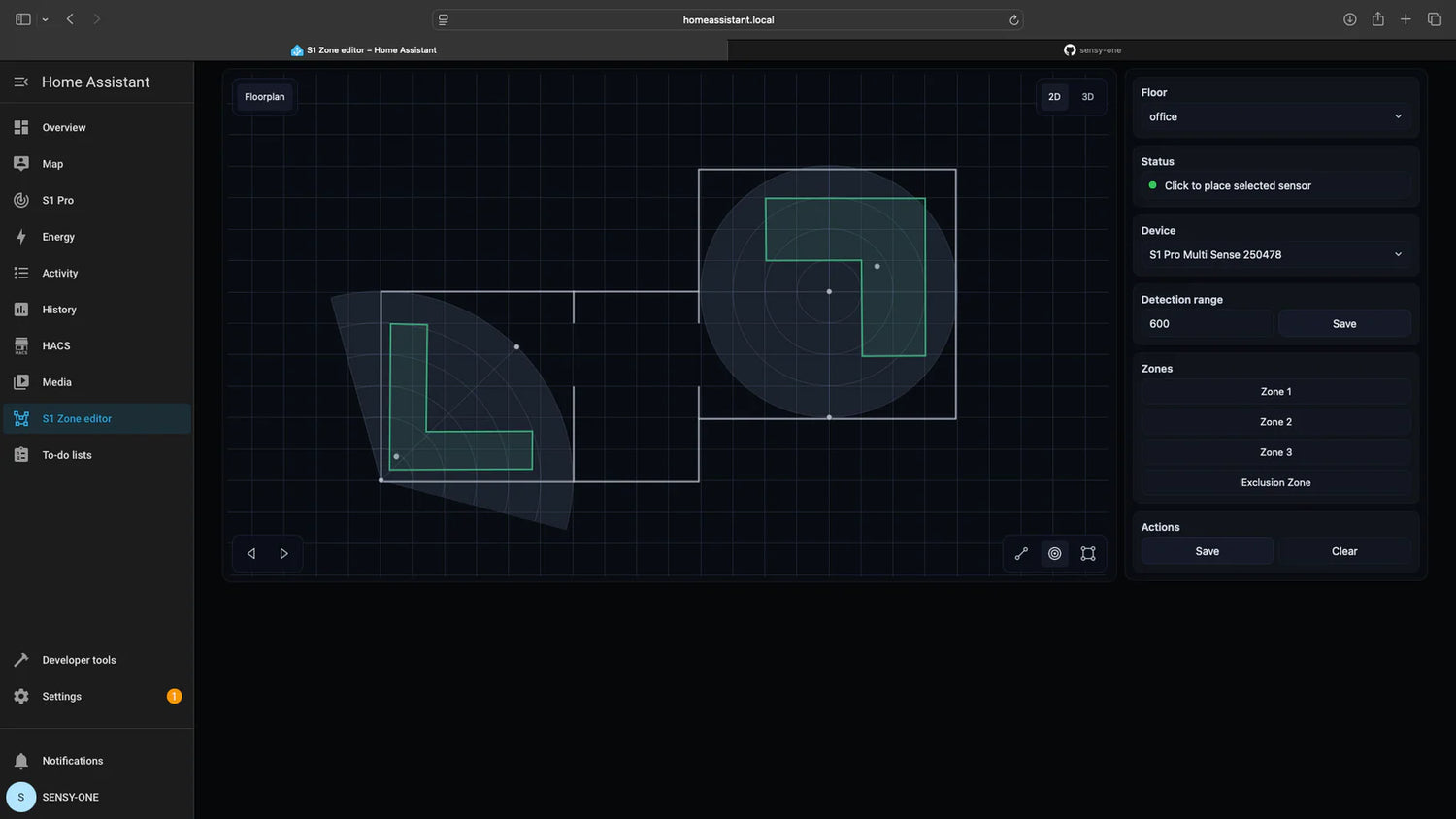This screenshot has width=1456, height=819.
Task: Switch the canvas to 3D view
Action: [x=1087, y=97]
